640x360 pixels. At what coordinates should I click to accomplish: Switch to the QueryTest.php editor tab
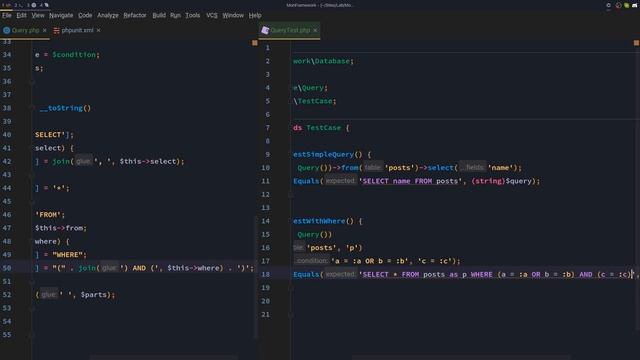click(290, 30)
